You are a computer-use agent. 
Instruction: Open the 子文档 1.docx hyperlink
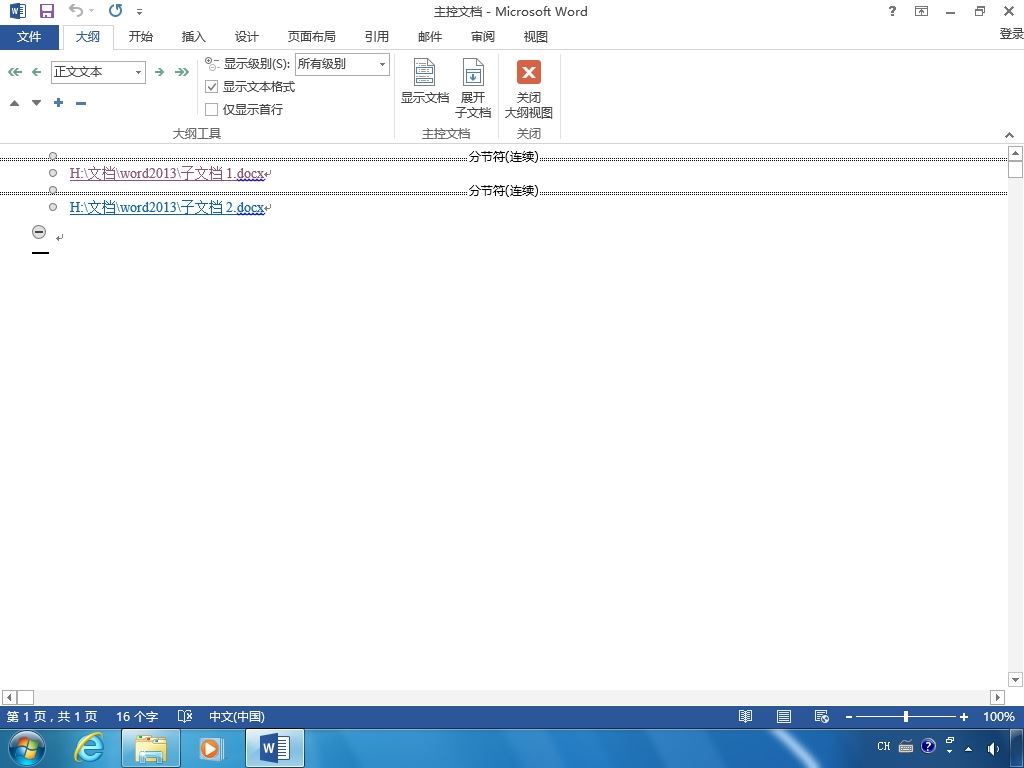(x=167, y=174)
